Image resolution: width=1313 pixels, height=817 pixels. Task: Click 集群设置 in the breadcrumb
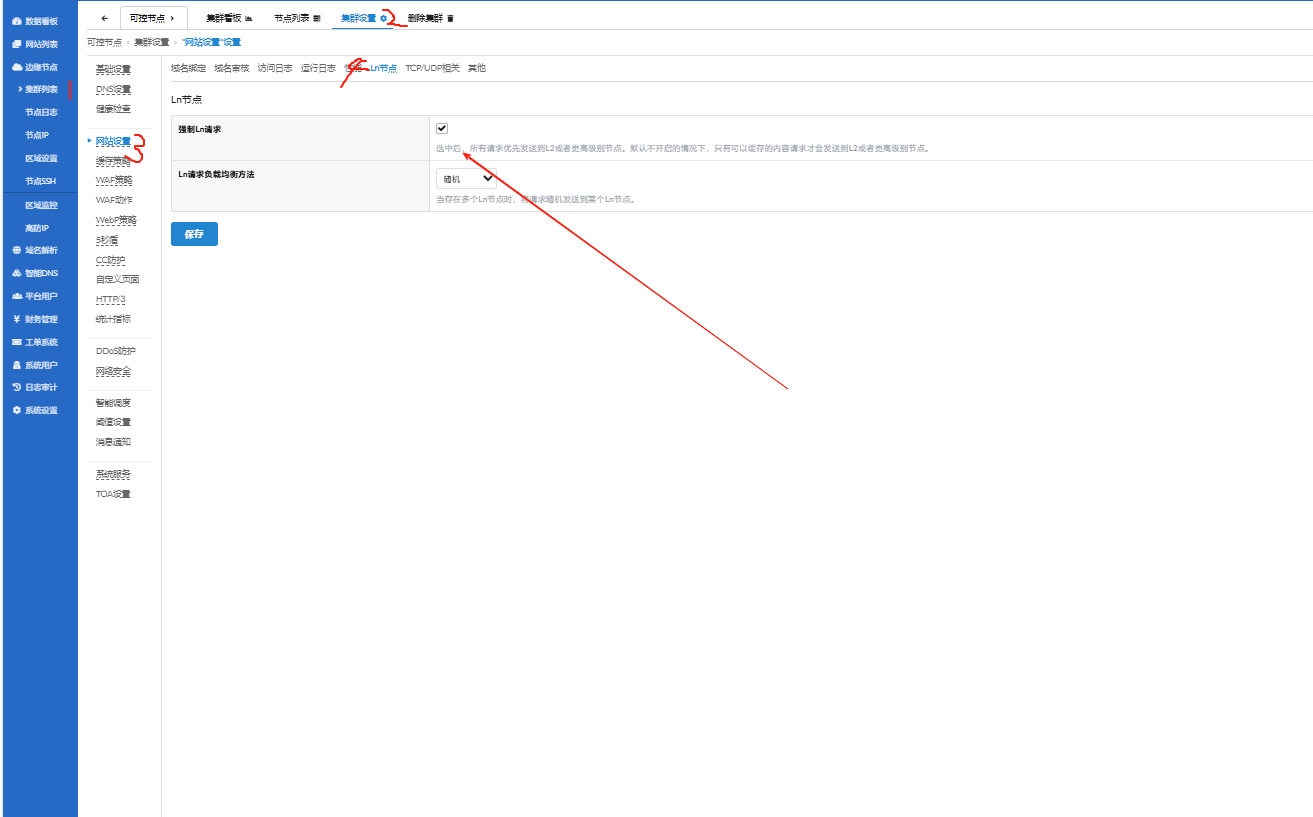tap(152, 42)
